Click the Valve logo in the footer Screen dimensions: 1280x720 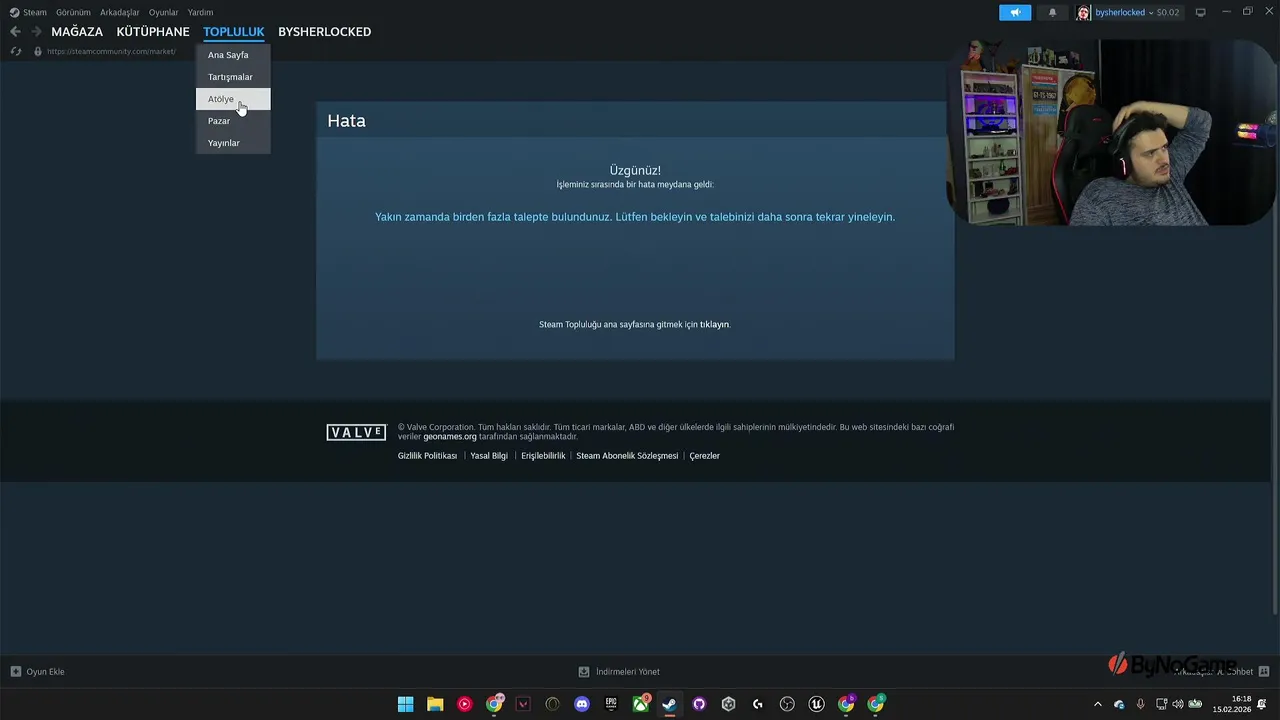click(x=356, y=432)
